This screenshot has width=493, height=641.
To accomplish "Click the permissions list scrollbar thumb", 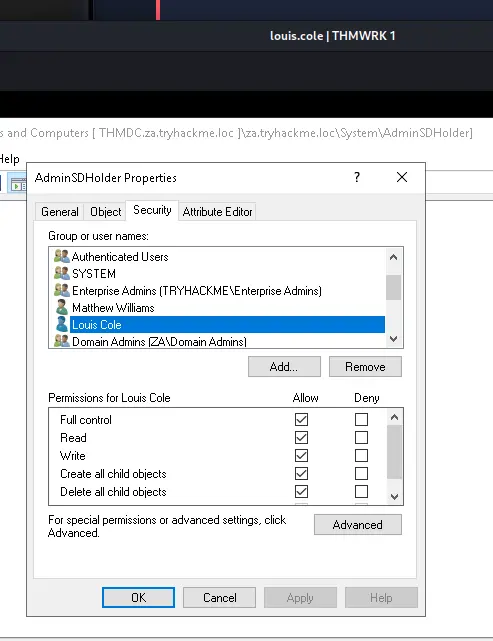I will [x=394, y=452].
